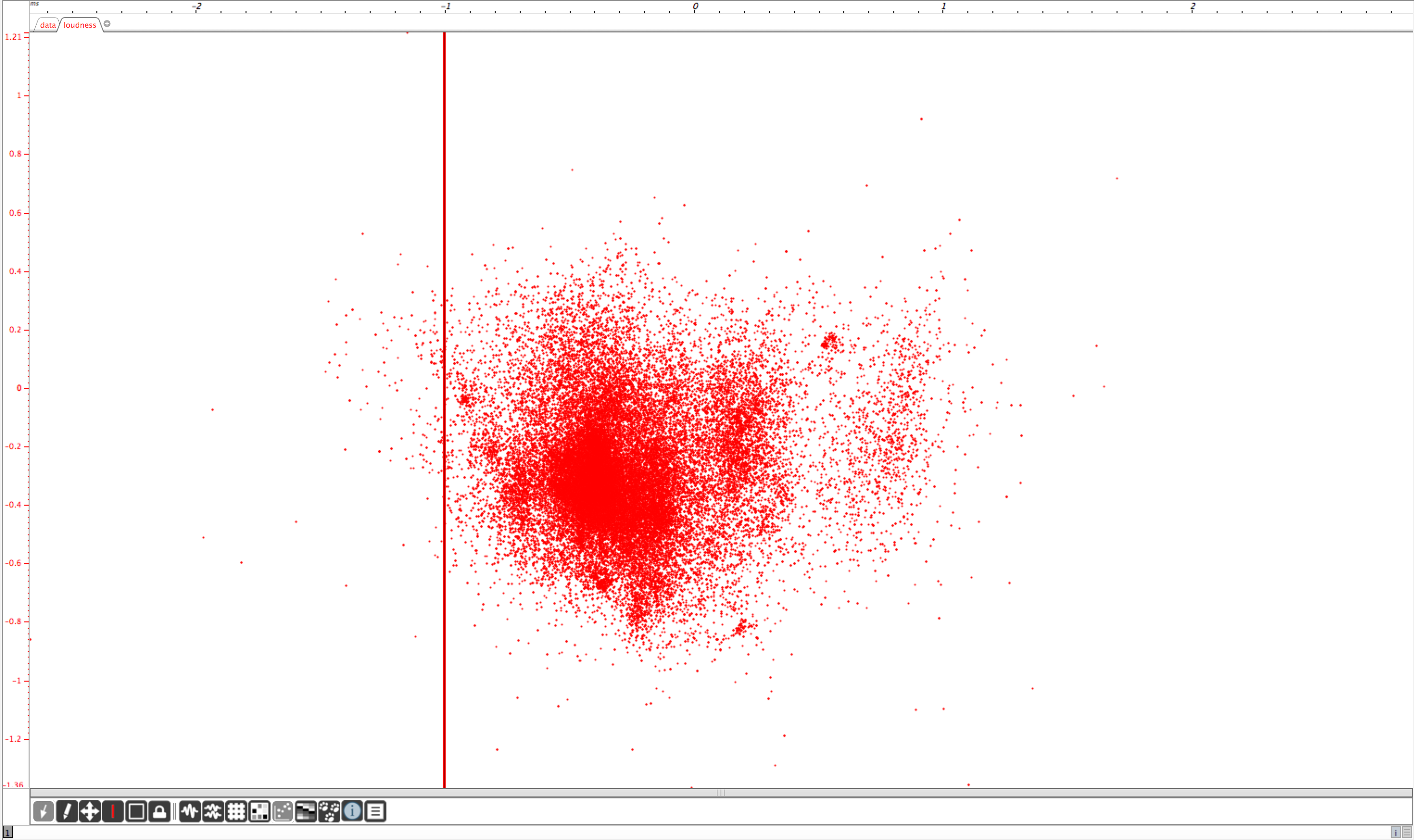Toggle the scatter plot display mode

point(283,811)
